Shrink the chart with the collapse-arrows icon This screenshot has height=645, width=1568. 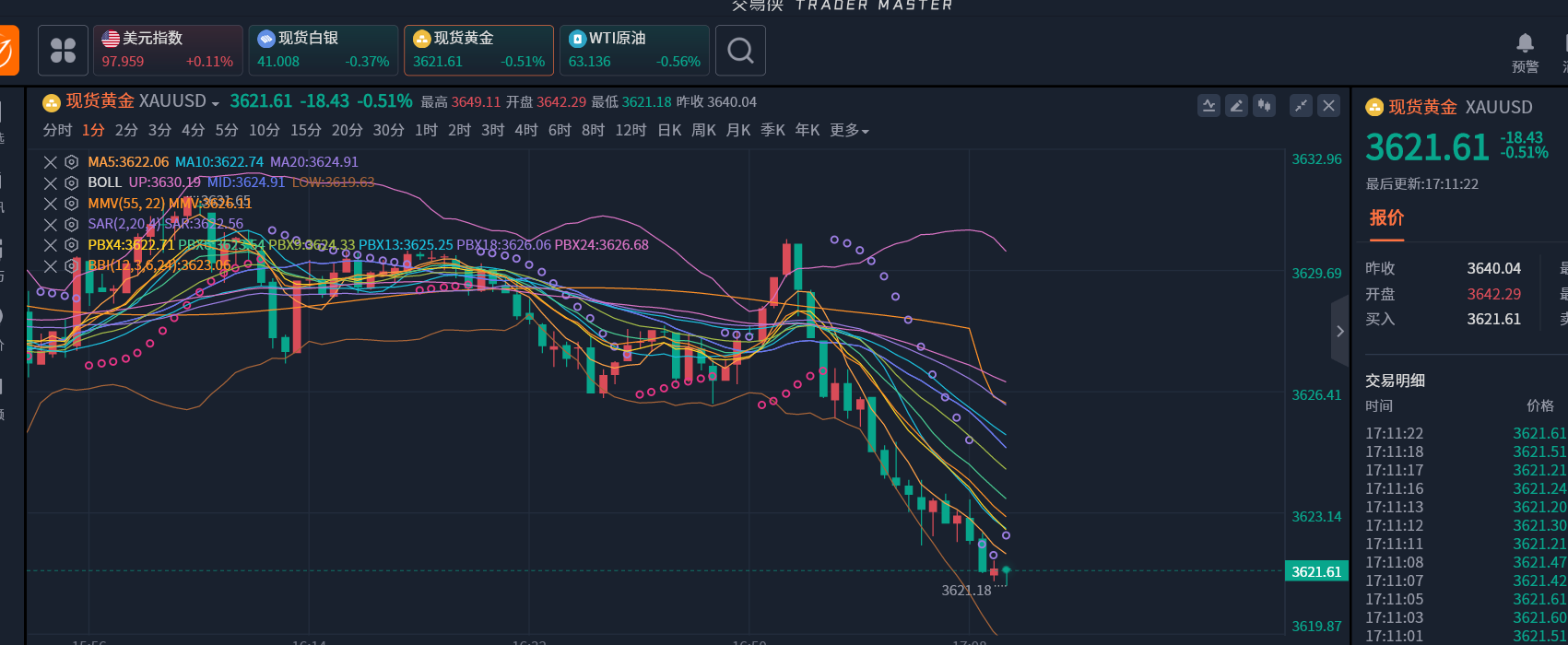tap(1301, 105)
